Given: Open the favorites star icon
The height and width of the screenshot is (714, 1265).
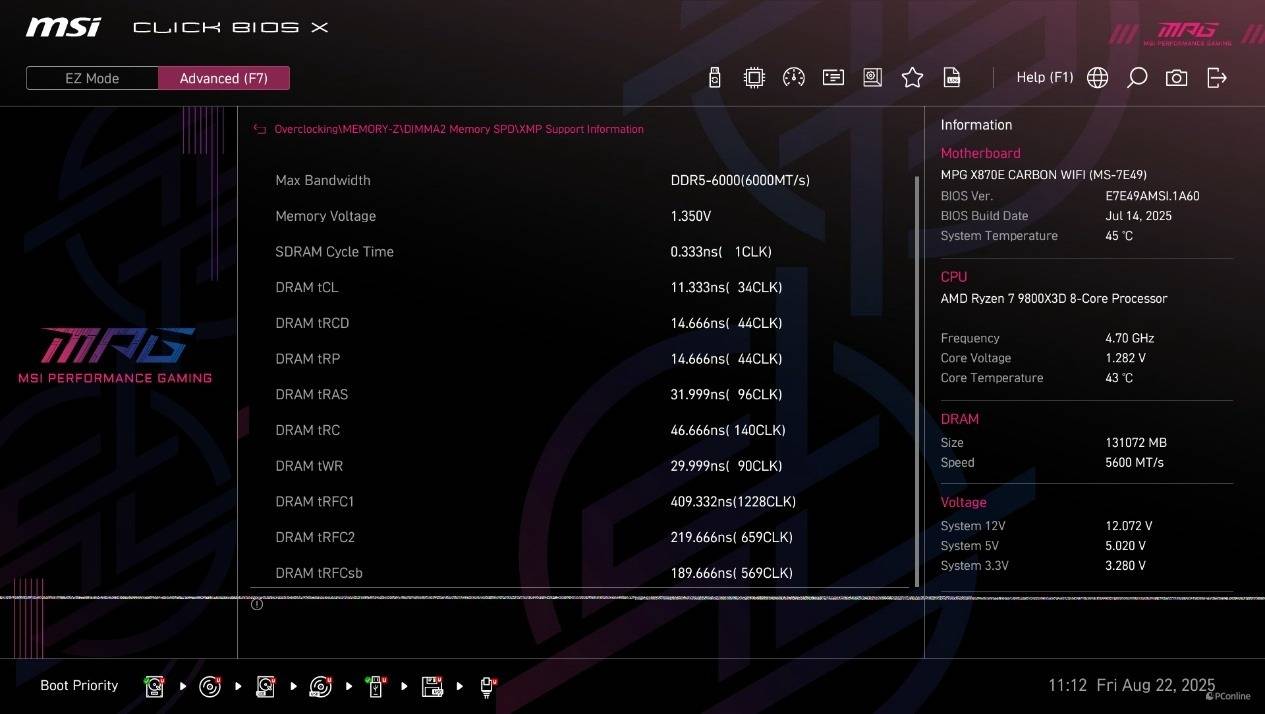Looking at the screenshot, I should coord(912,77).
